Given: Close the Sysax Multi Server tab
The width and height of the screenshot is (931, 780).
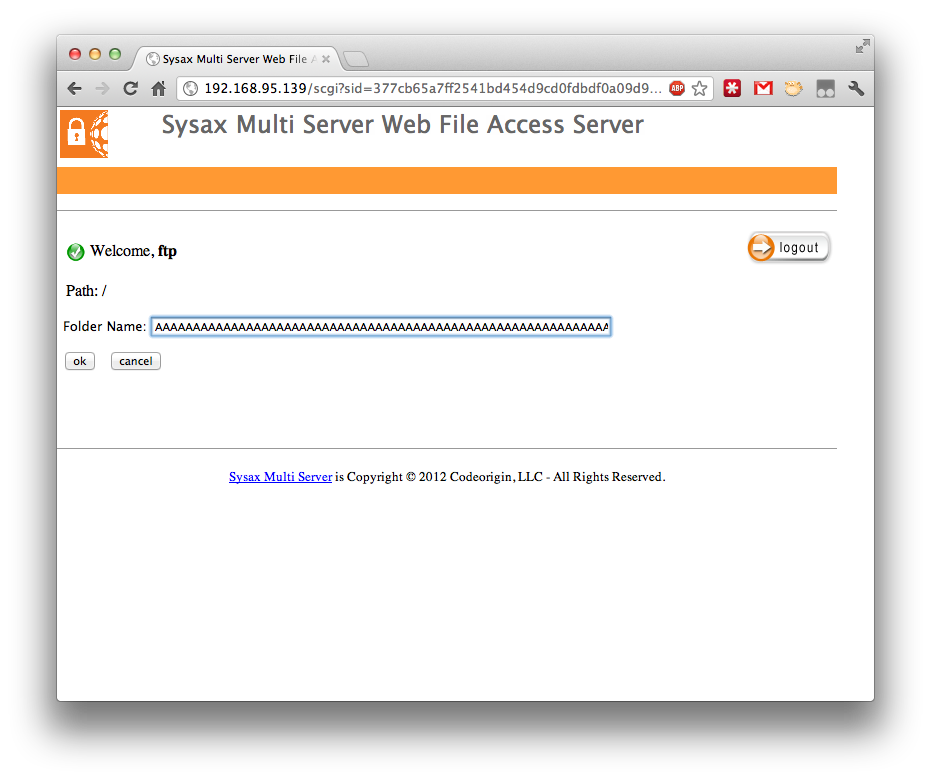Looking at the screenshot, I should [326, 59].
